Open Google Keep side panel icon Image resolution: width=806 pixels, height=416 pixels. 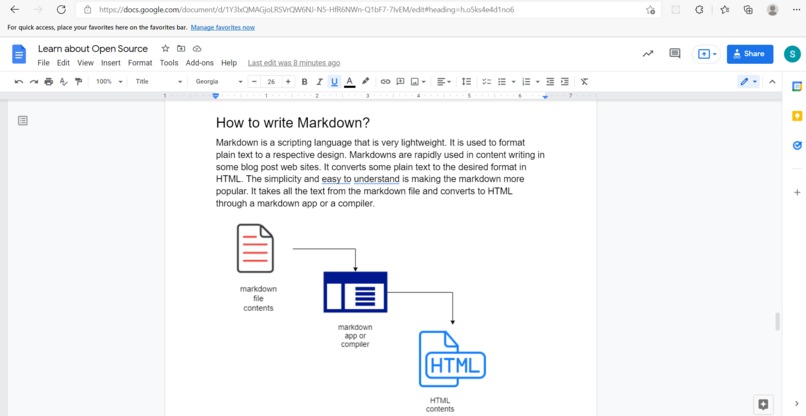coord(797,116)
